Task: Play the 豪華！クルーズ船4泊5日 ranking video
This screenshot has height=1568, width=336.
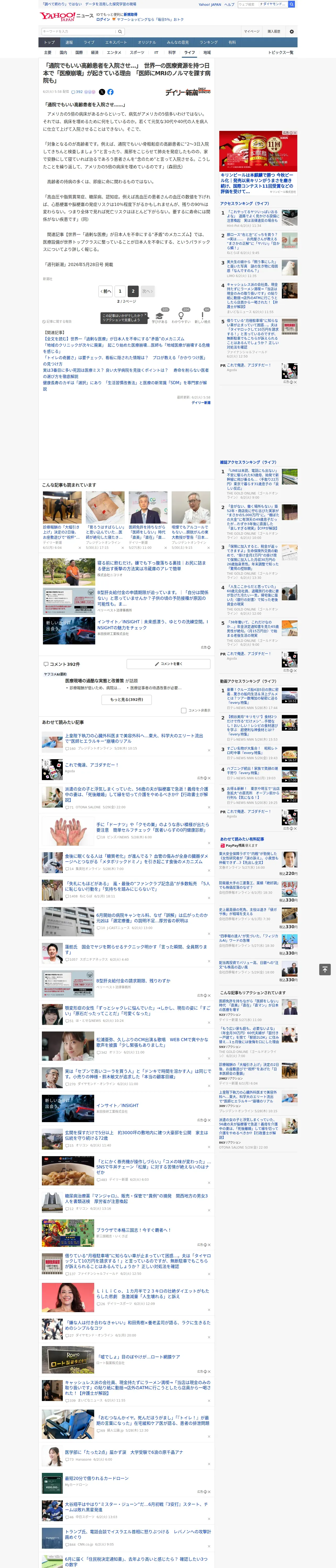Action: click(x=290, y=696)
